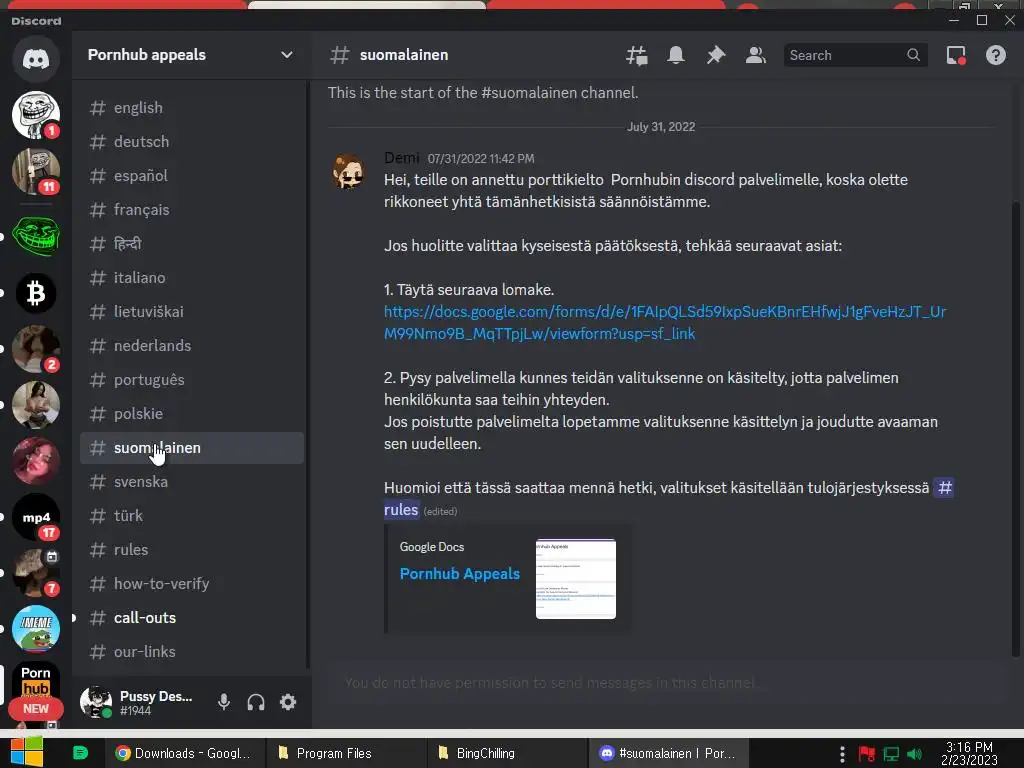Click the channel name suomalainen in header

(404, 55)
